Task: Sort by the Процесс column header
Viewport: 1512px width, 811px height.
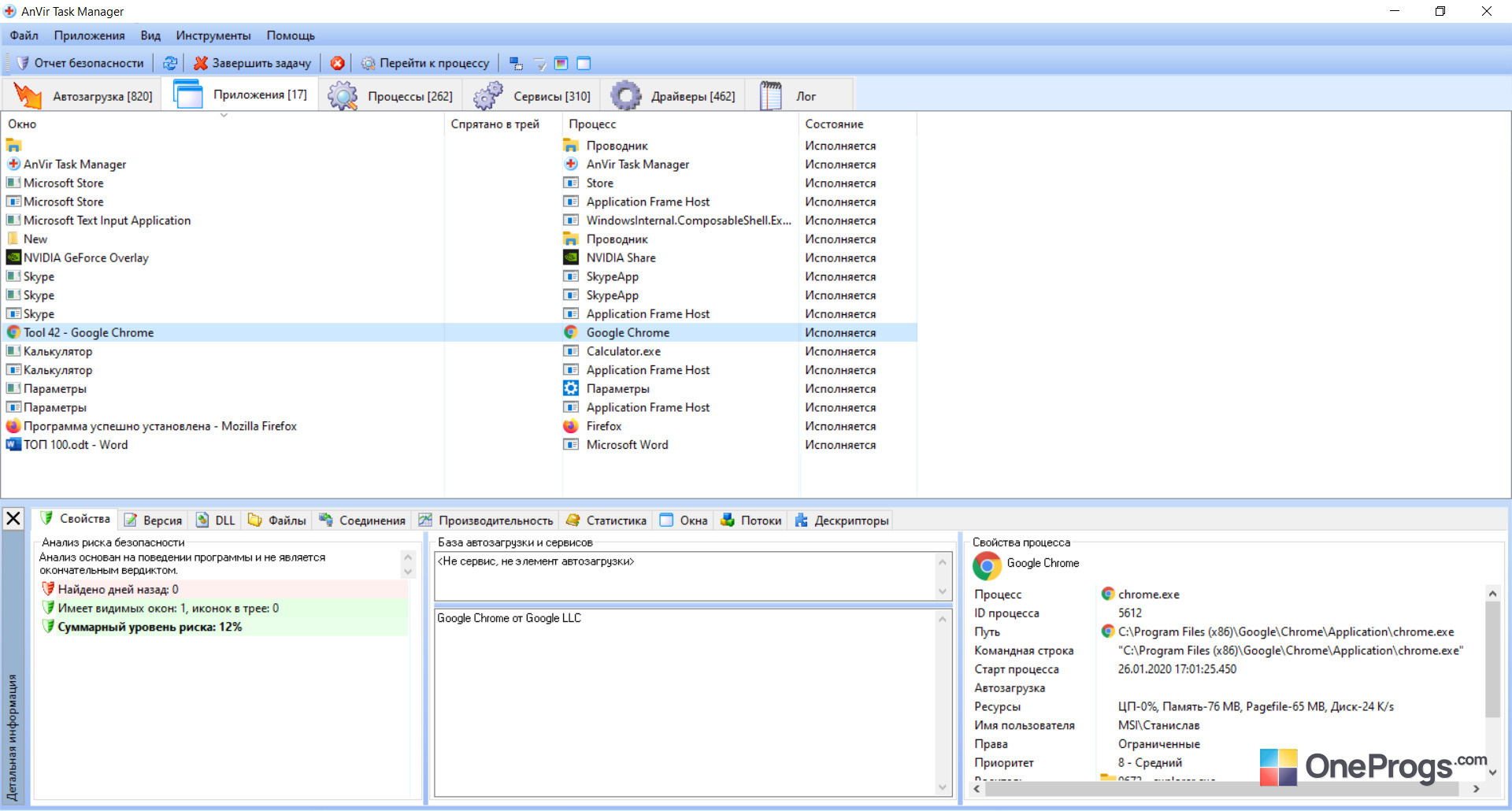Action: click(x=680, y=124)
